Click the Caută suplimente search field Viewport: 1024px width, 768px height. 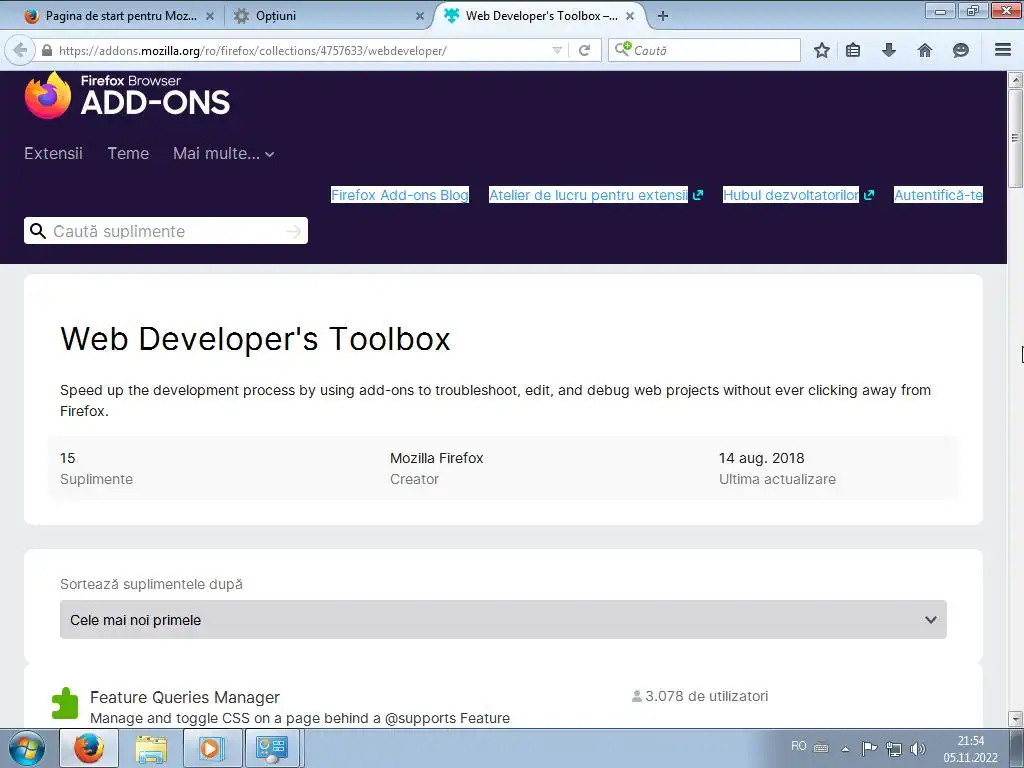[166, 231]
